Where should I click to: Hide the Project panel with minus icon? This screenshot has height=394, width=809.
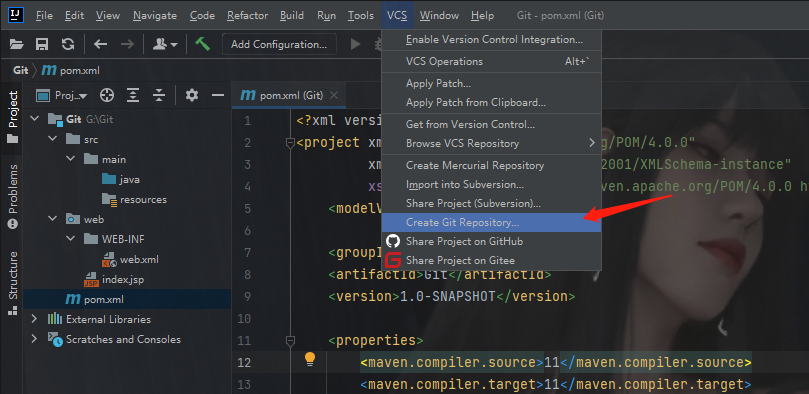(x=218, y=95)
